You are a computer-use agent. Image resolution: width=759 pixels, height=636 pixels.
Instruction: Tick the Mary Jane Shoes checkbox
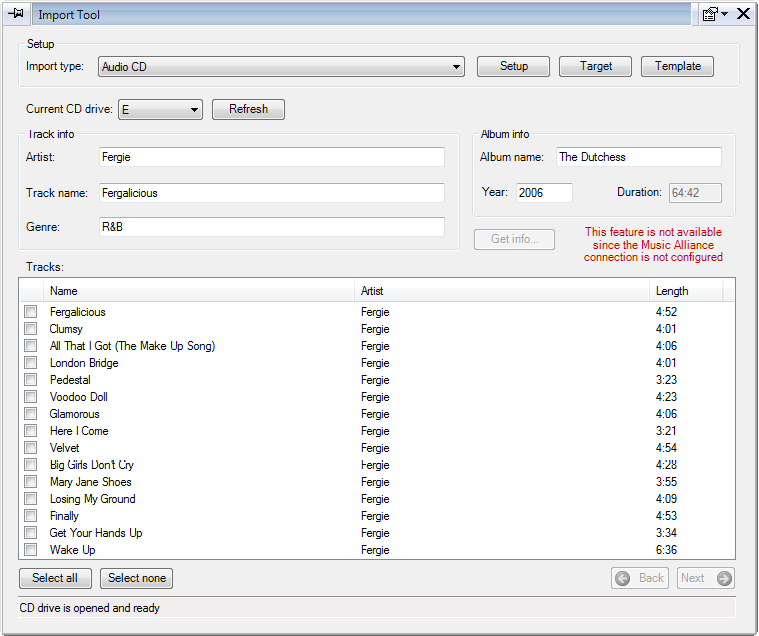click(x=30, y=482)
